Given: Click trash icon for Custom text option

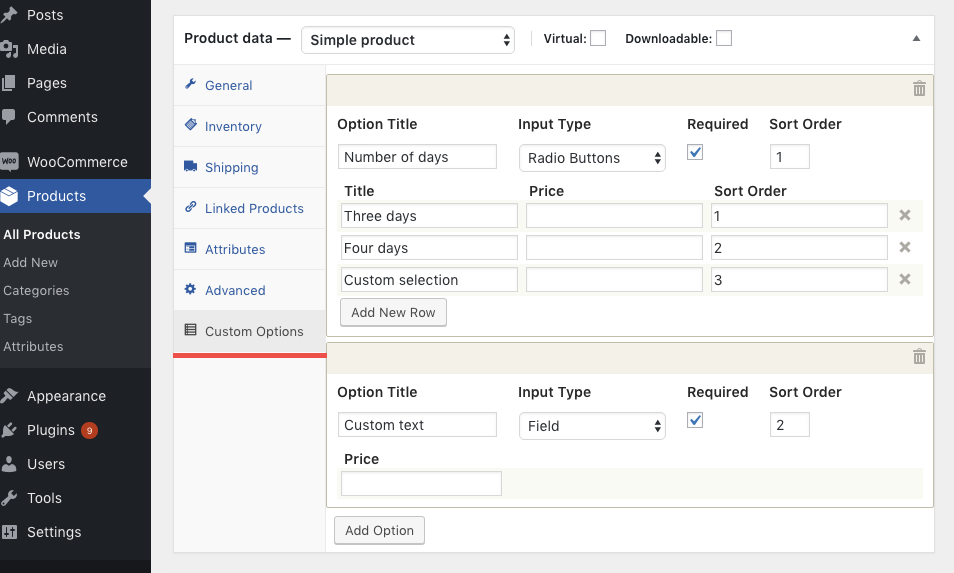Looking at the screenshot, I should click(x=919, y=357).
